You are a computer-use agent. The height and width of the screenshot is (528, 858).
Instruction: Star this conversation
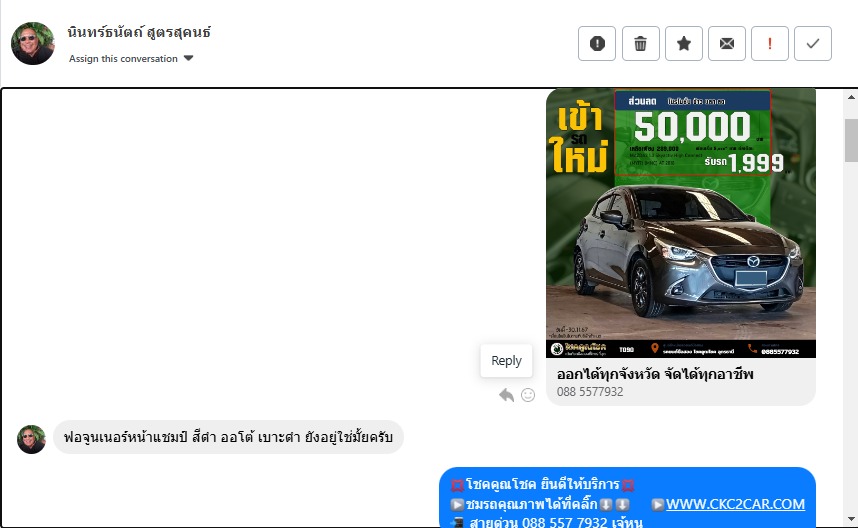coord(683,43)
